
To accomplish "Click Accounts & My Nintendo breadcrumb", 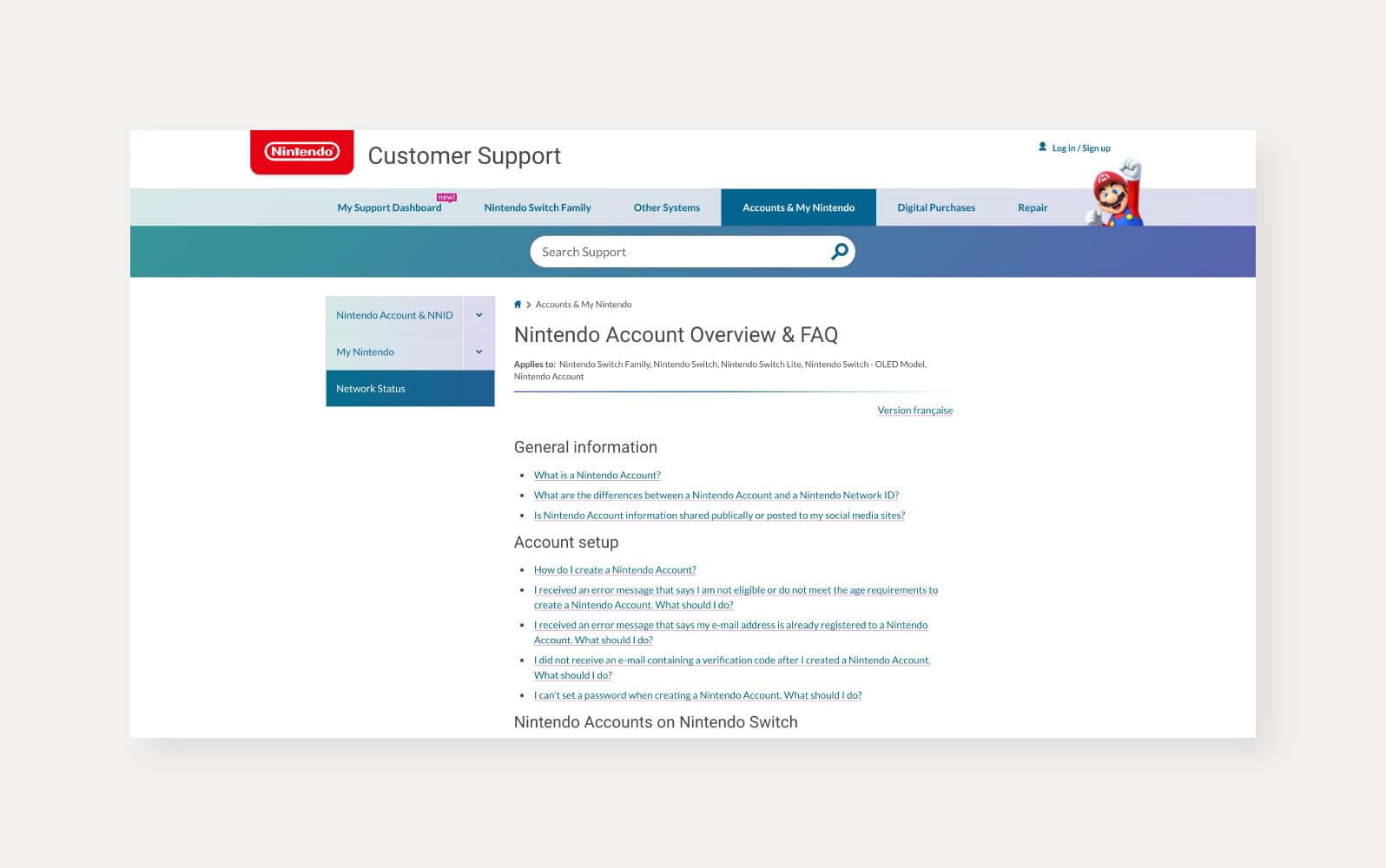I will (x=584, y=305).
